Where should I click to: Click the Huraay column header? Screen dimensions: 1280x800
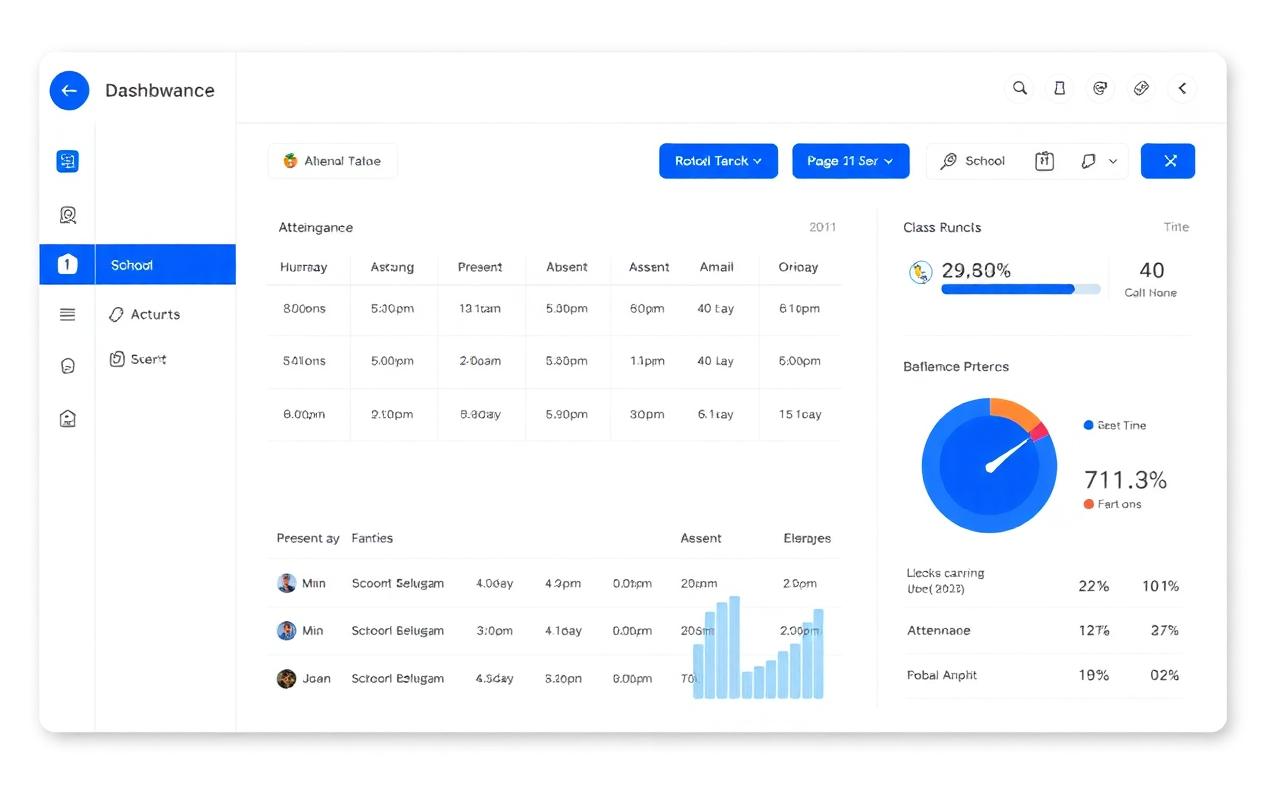click(x=303, y=267)
